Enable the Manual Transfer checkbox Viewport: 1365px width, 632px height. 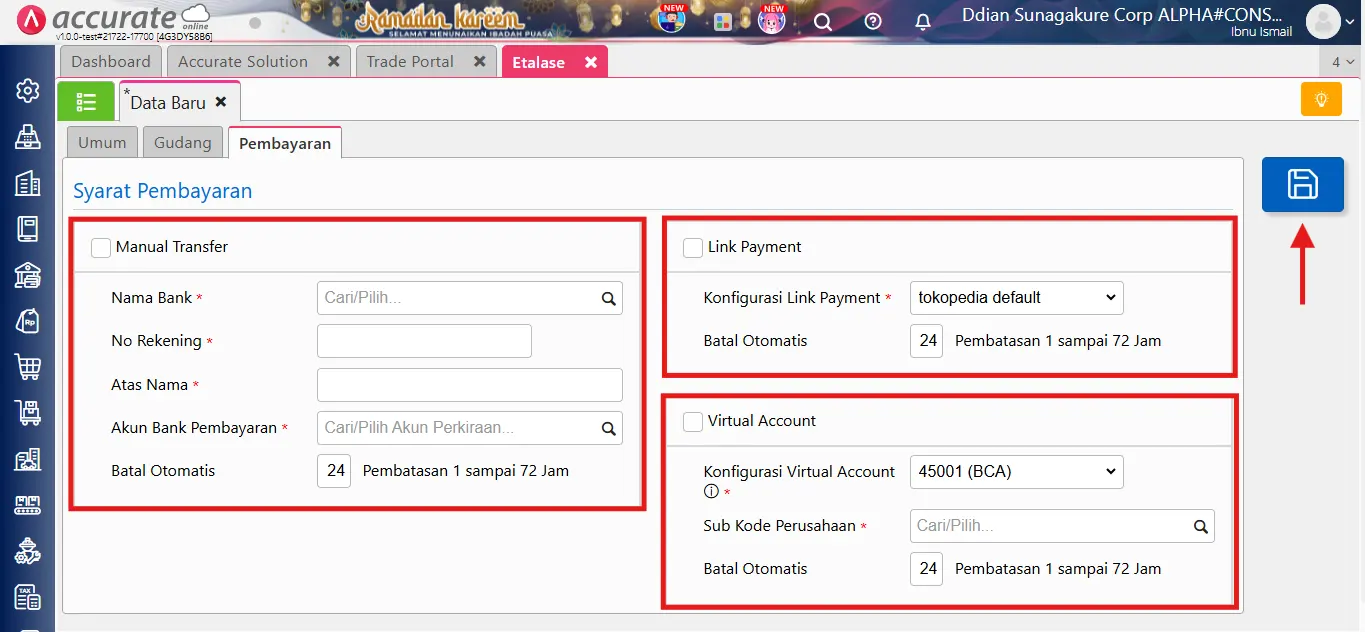[x=100, y=247]
